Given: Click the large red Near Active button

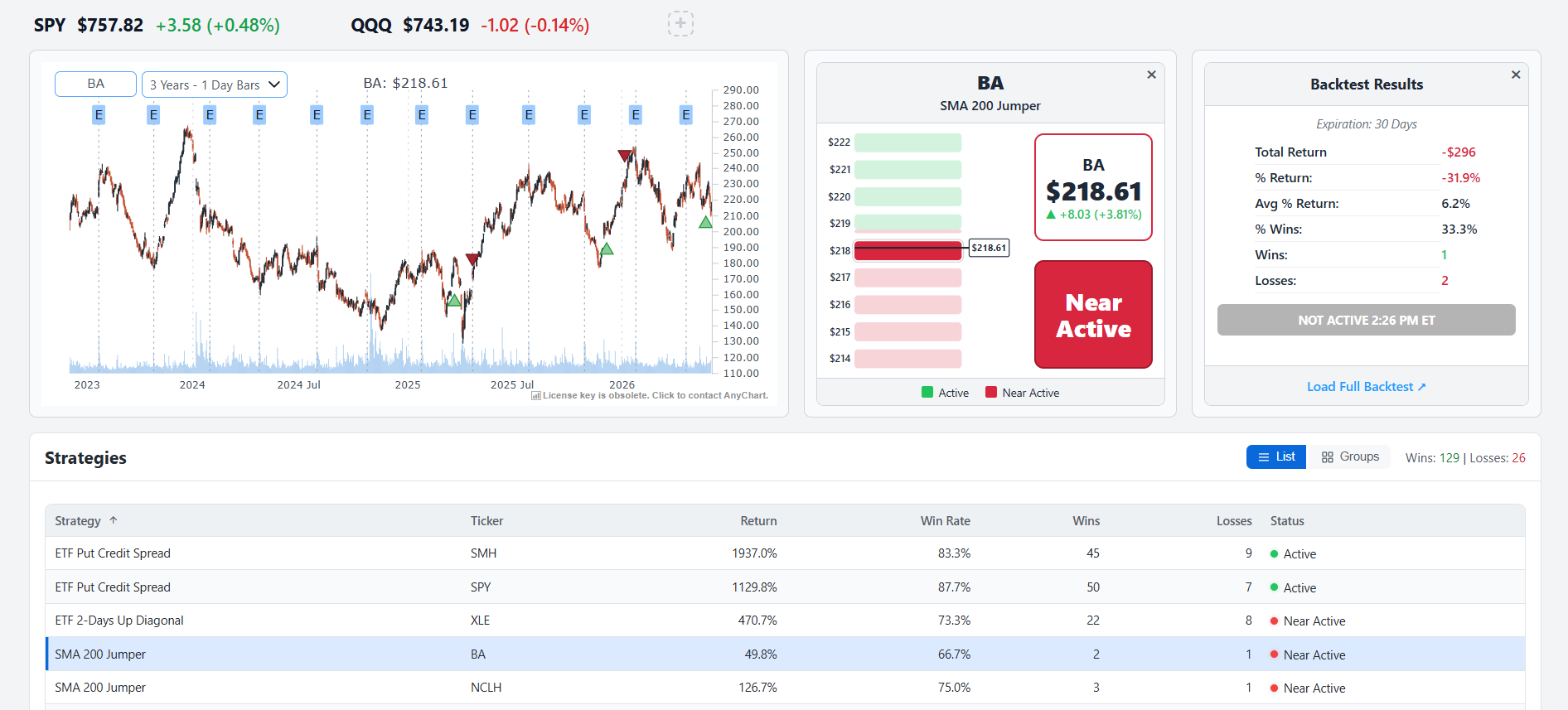Looking at the screenshot, I should 1093,315.
